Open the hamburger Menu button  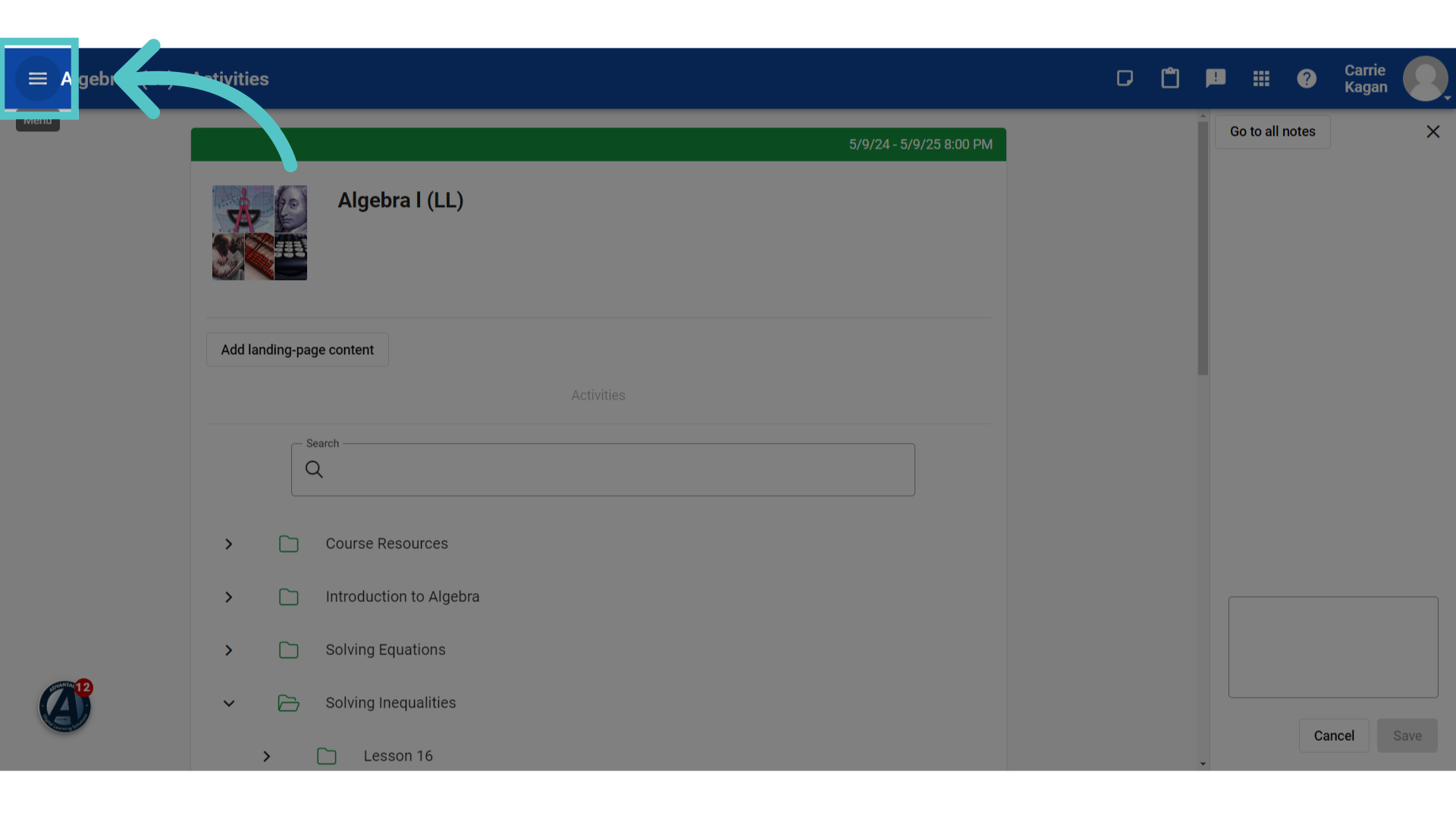point(38,79)
